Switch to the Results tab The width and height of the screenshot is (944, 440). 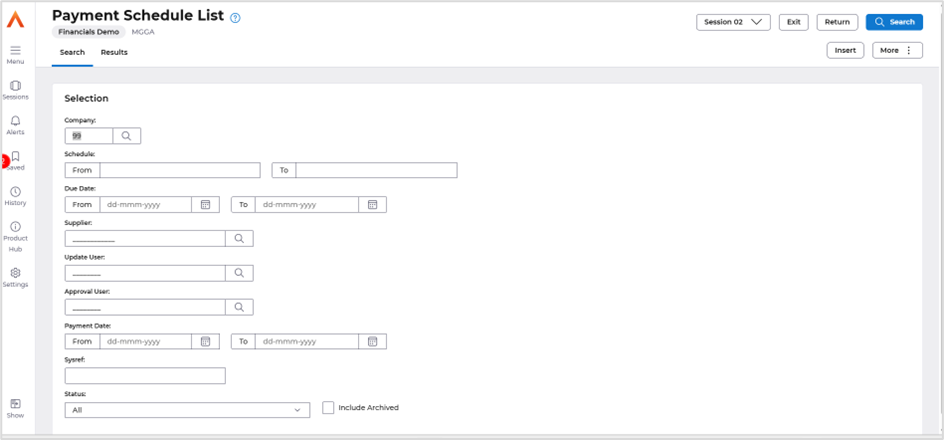114,52
